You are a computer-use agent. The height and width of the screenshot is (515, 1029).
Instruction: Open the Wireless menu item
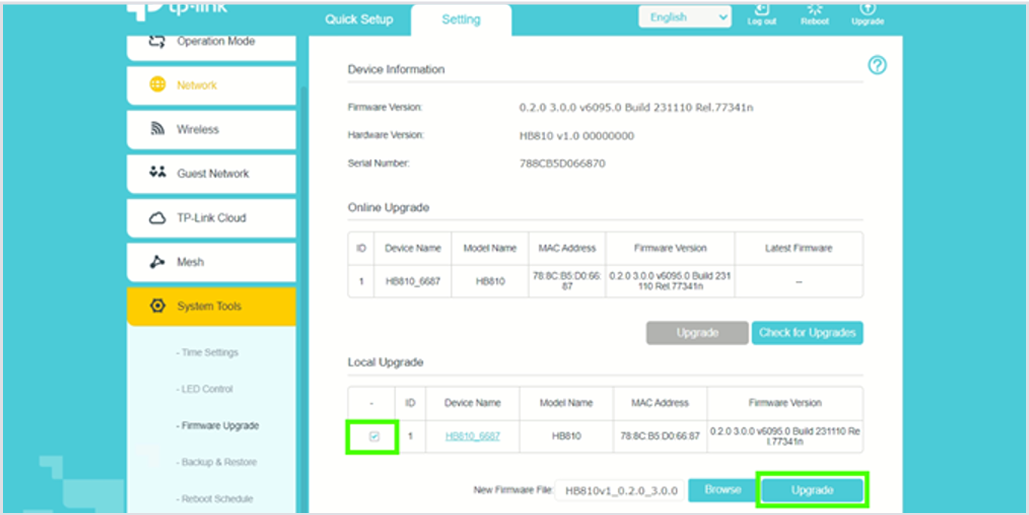pyautogui.click(x=211, y=130)
